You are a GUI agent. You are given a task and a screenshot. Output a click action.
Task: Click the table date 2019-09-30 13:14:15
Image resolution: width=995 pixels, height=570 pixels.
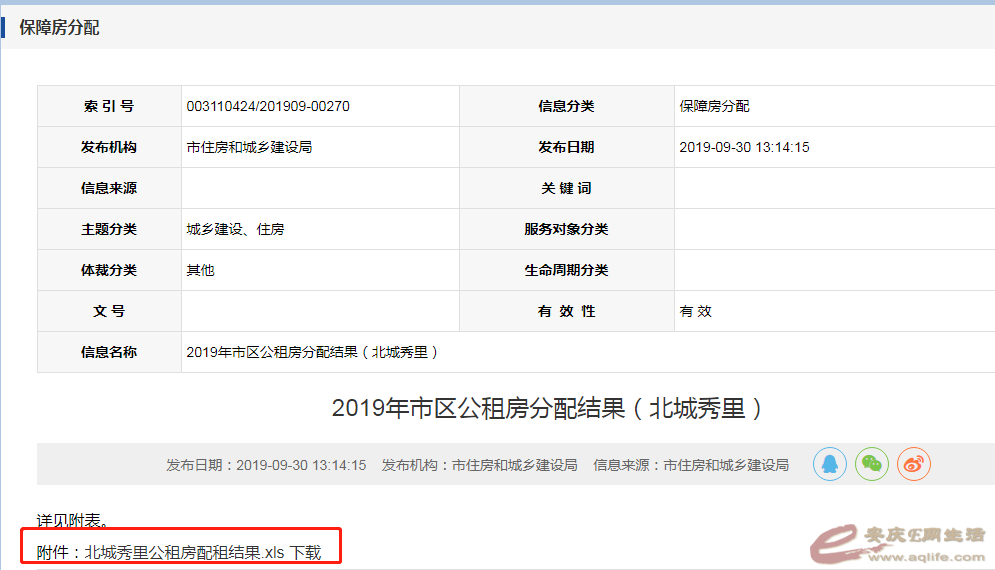coord(744,147)
